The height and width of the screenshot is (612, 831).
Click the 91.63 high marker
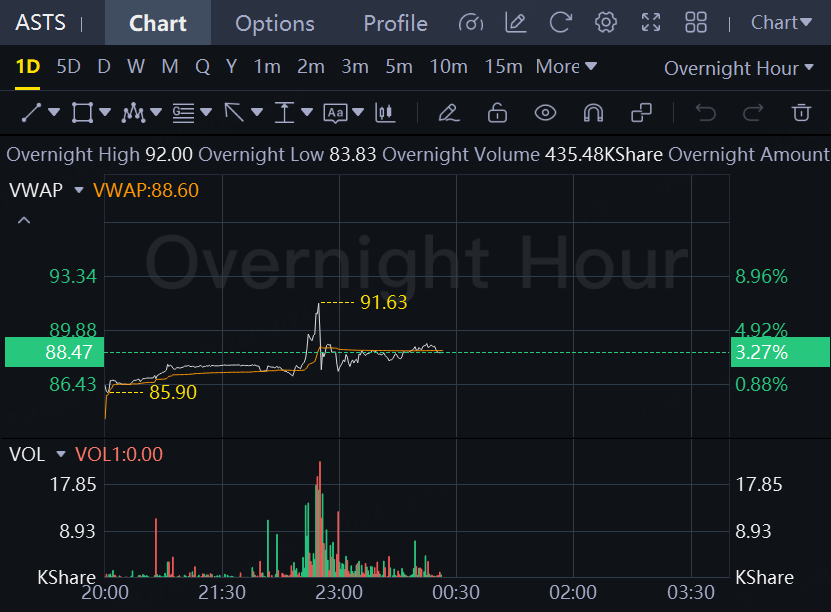tap(384, 303)
